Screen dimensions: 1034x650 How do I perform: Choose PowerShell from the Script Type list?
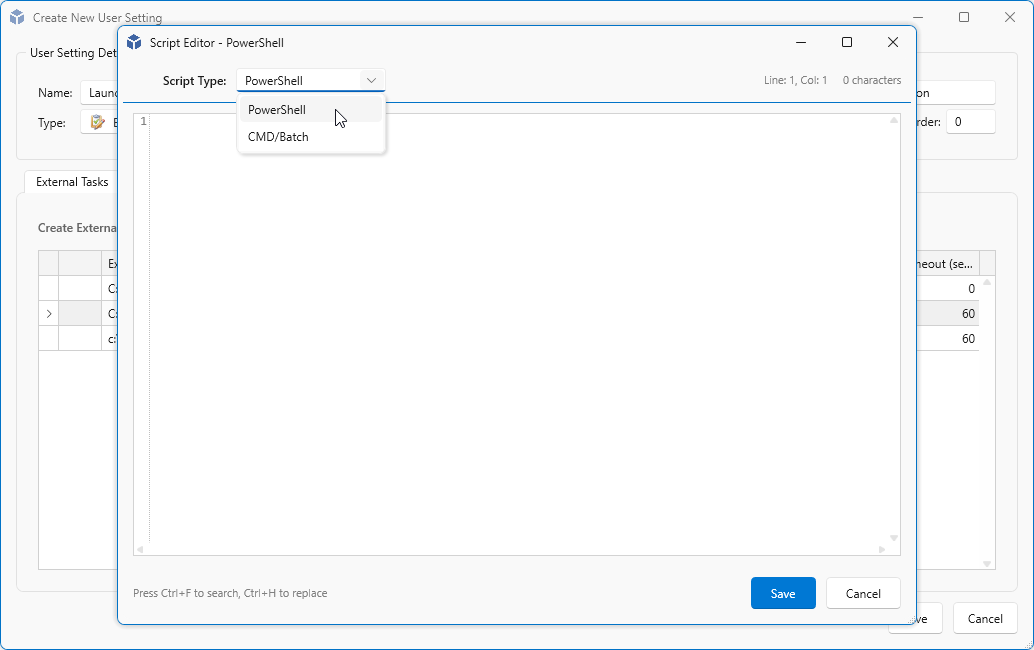click(x=277, y=110)
